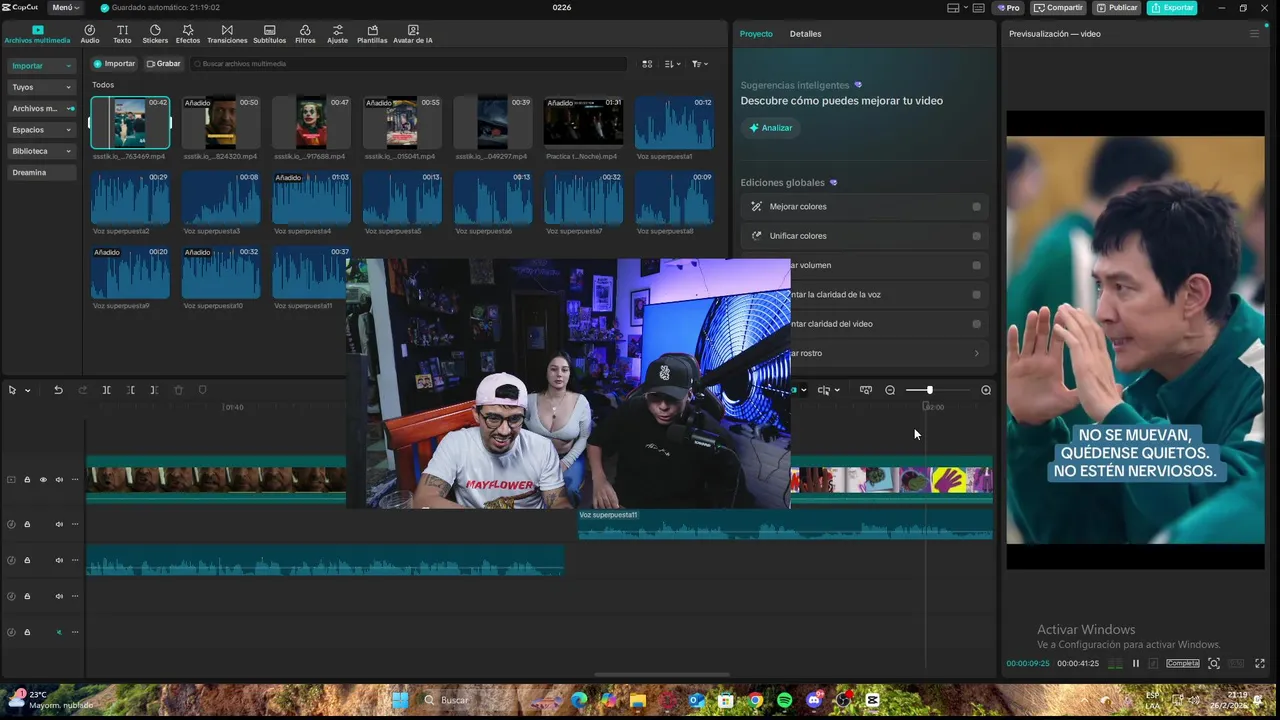The width and height of the screenshot is (1280, 720).
Task: Expand the Tuyos sidebar section
Action: coord(68,87)
